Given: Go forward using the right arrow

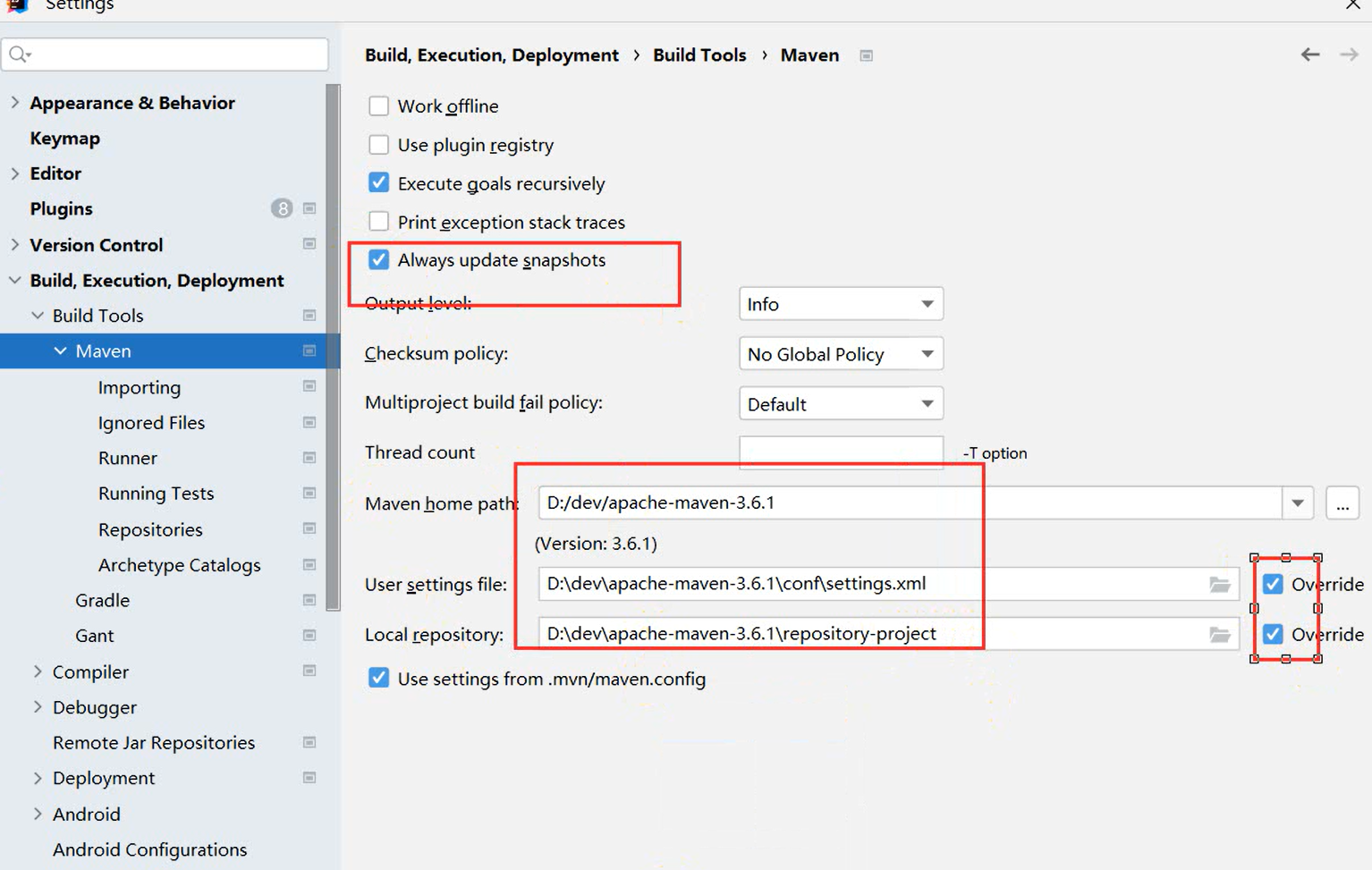Looking at the screenshot, I should coord(1349,55).
